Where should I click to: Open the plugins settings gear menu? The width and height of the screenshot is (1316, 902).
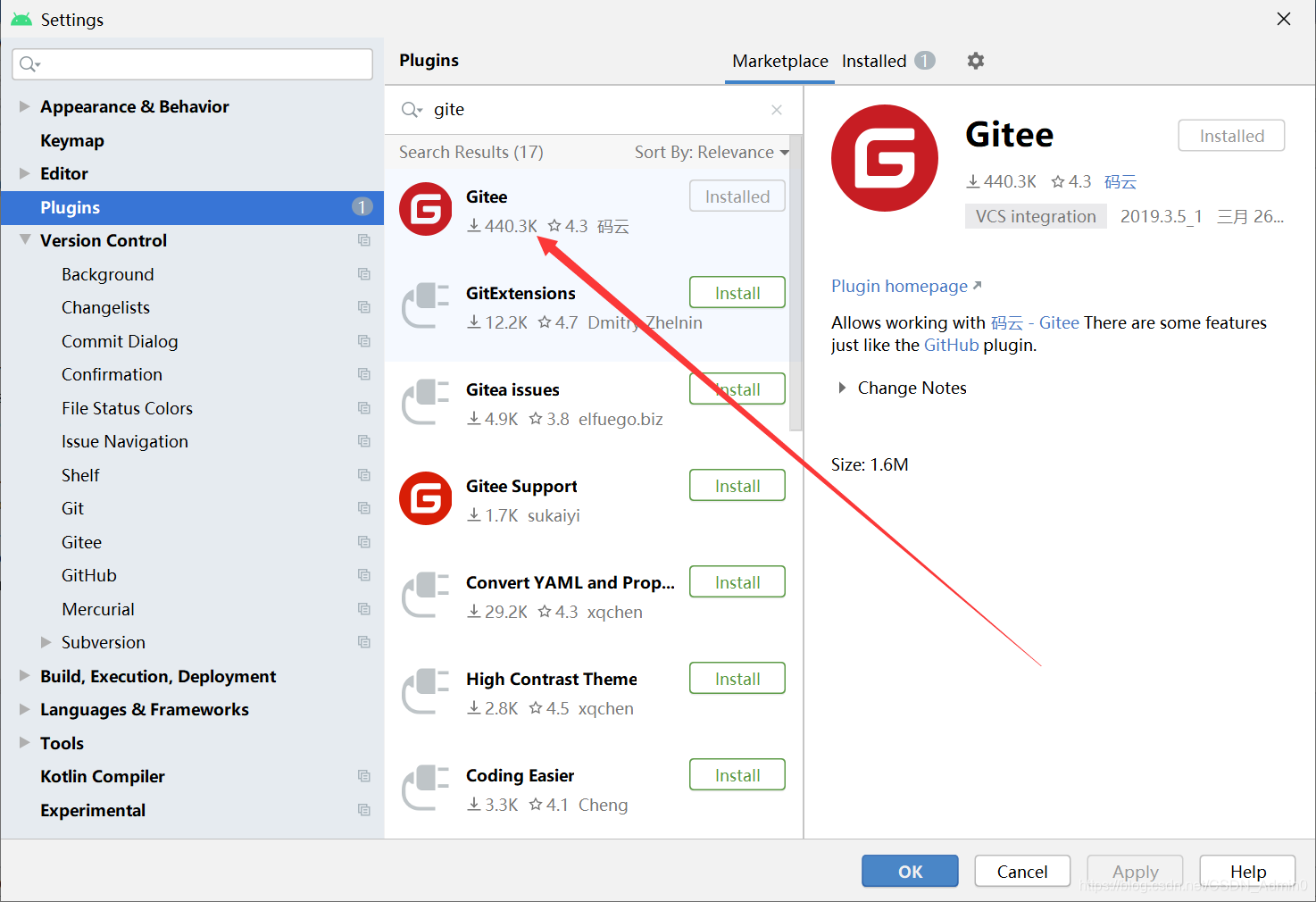tap(975, 61)
